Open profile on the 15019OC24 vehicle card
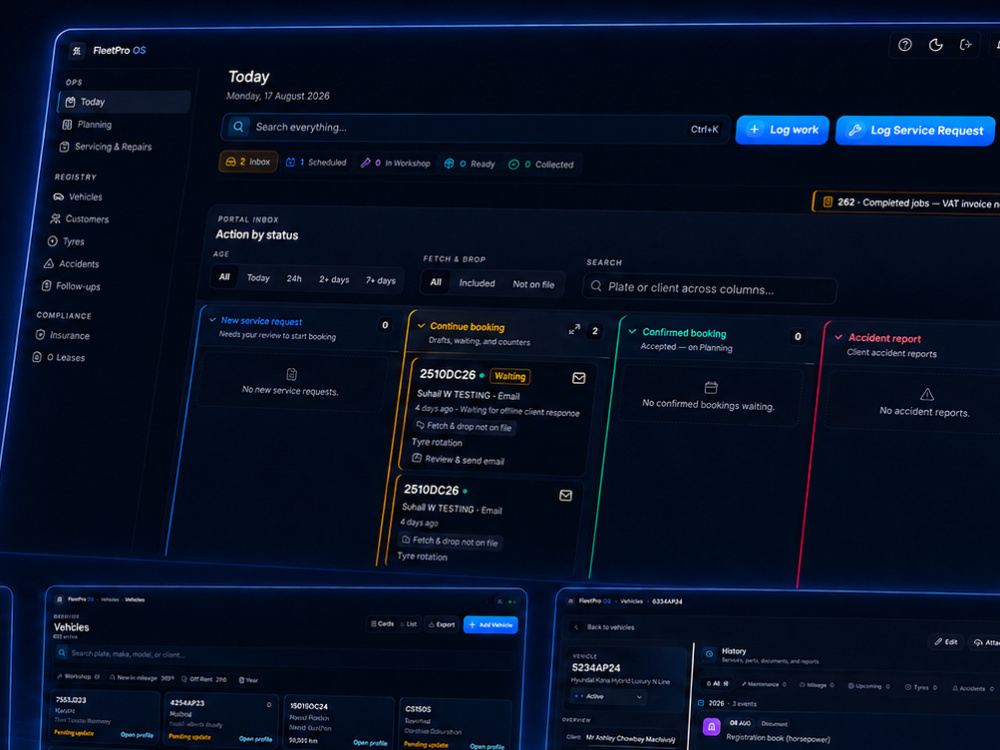Viewport: 1000px width, 750px height. pos(370,742)
